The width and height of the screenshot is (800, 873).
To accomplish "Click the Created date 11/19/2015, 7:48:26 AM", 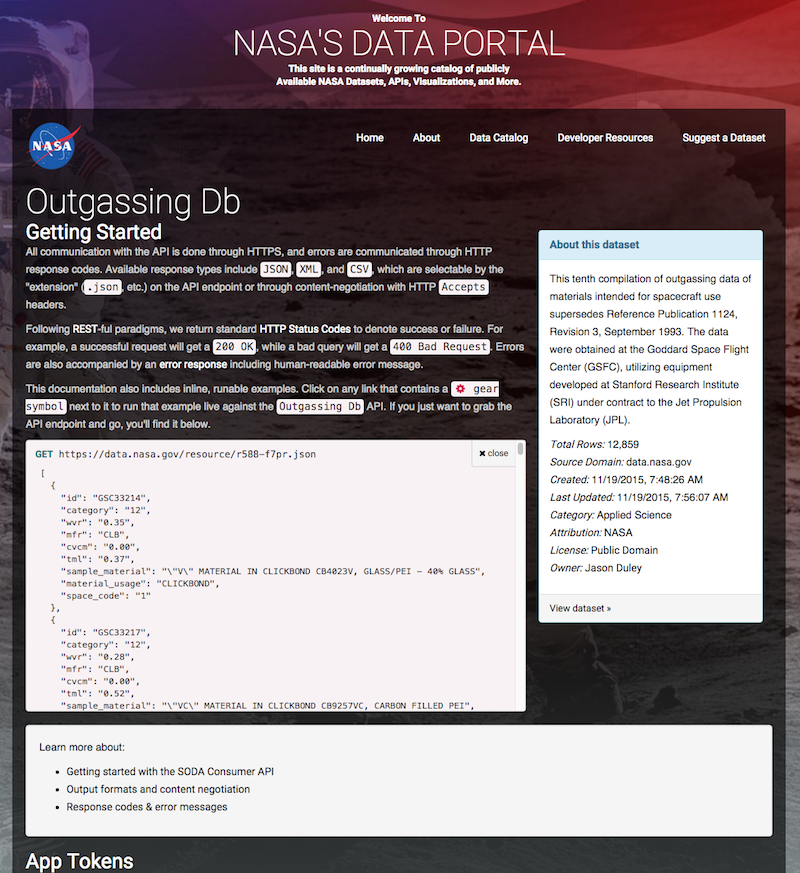I will click(x=647, y=479).
